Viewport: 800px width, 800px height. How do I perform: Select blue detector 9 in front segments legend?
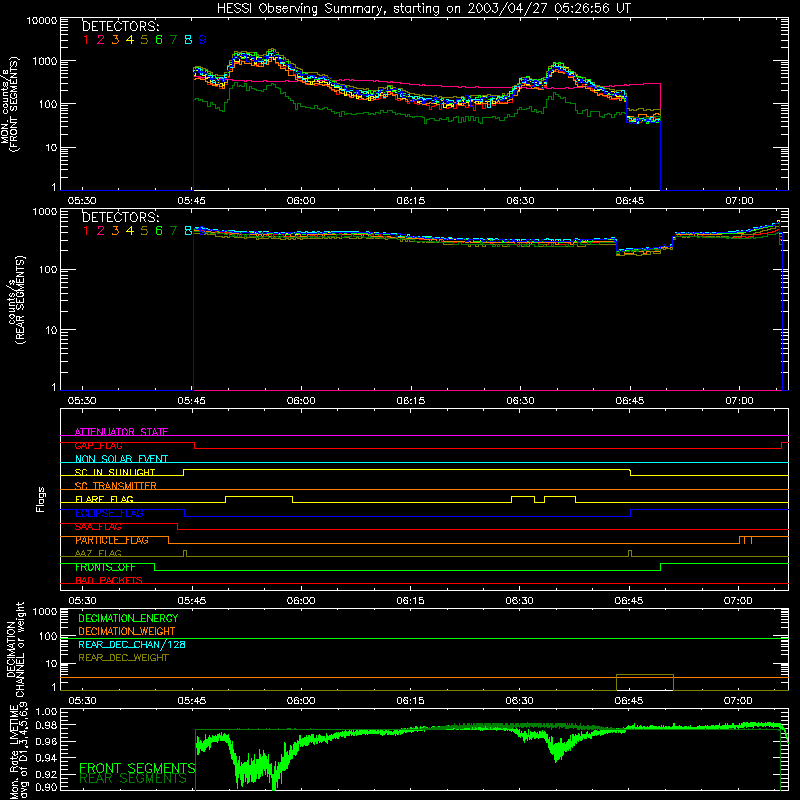203,40
